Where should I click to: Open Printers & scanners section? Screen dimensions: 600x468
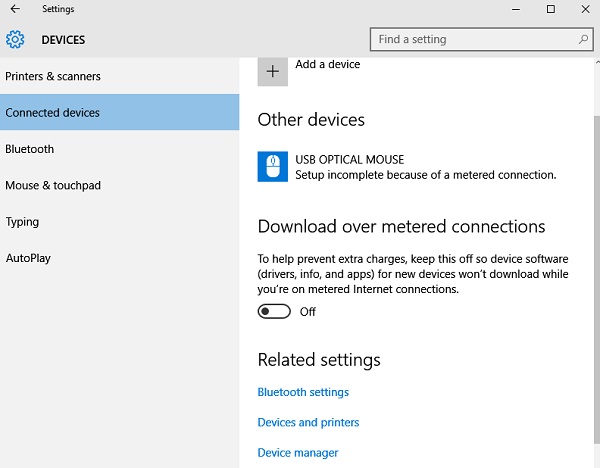pyautogui.click(x=53, y=77)
